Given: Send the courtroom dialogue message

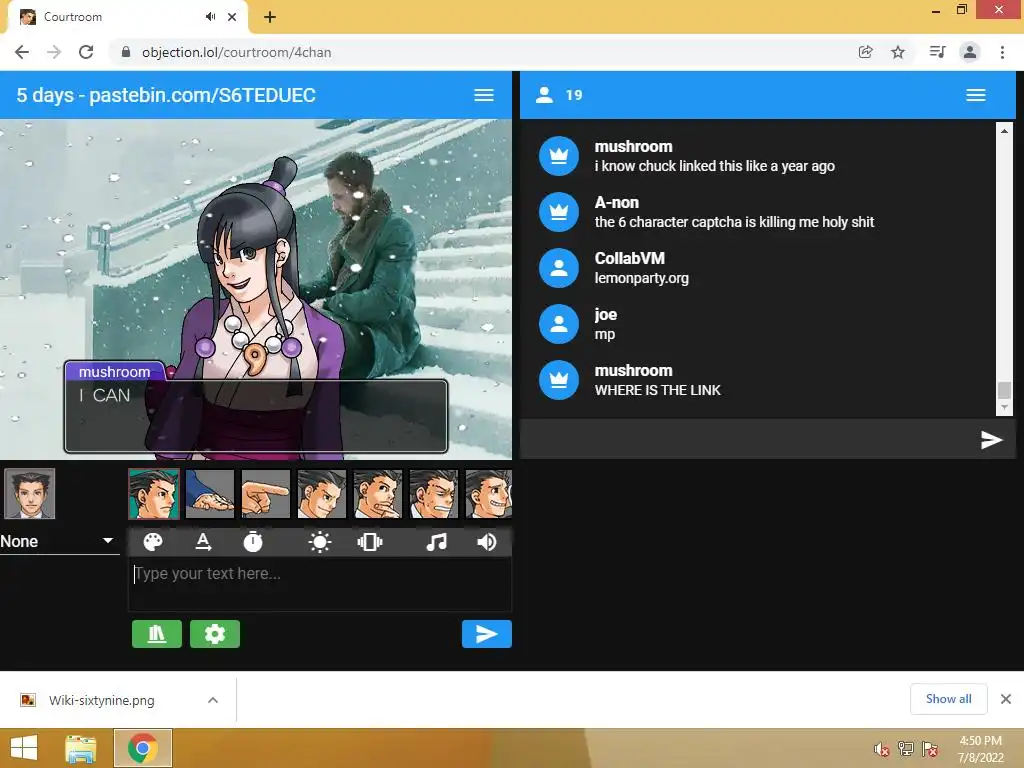Looking at the screenshot, I should click(x=487, y=634).
